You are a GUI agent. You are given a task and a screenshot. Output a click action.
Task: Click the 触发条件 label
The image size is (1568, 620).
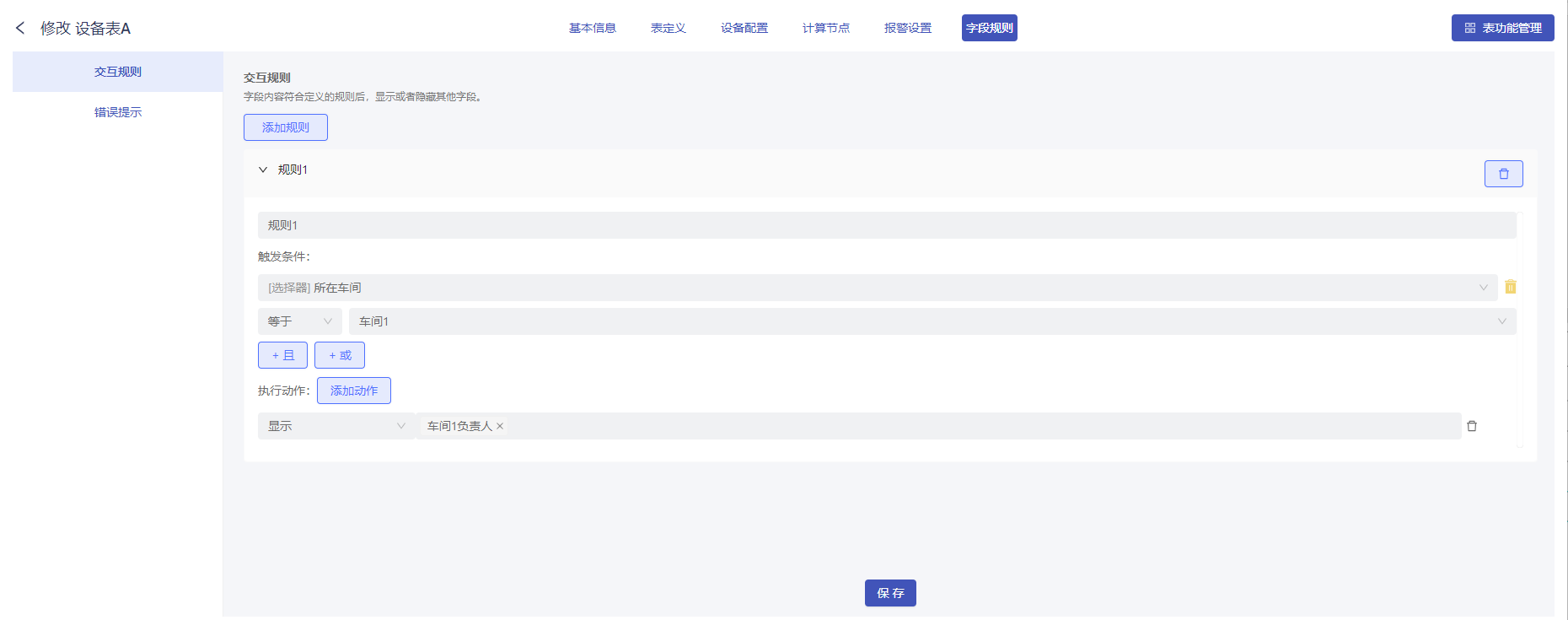click(x=284, y=256)
